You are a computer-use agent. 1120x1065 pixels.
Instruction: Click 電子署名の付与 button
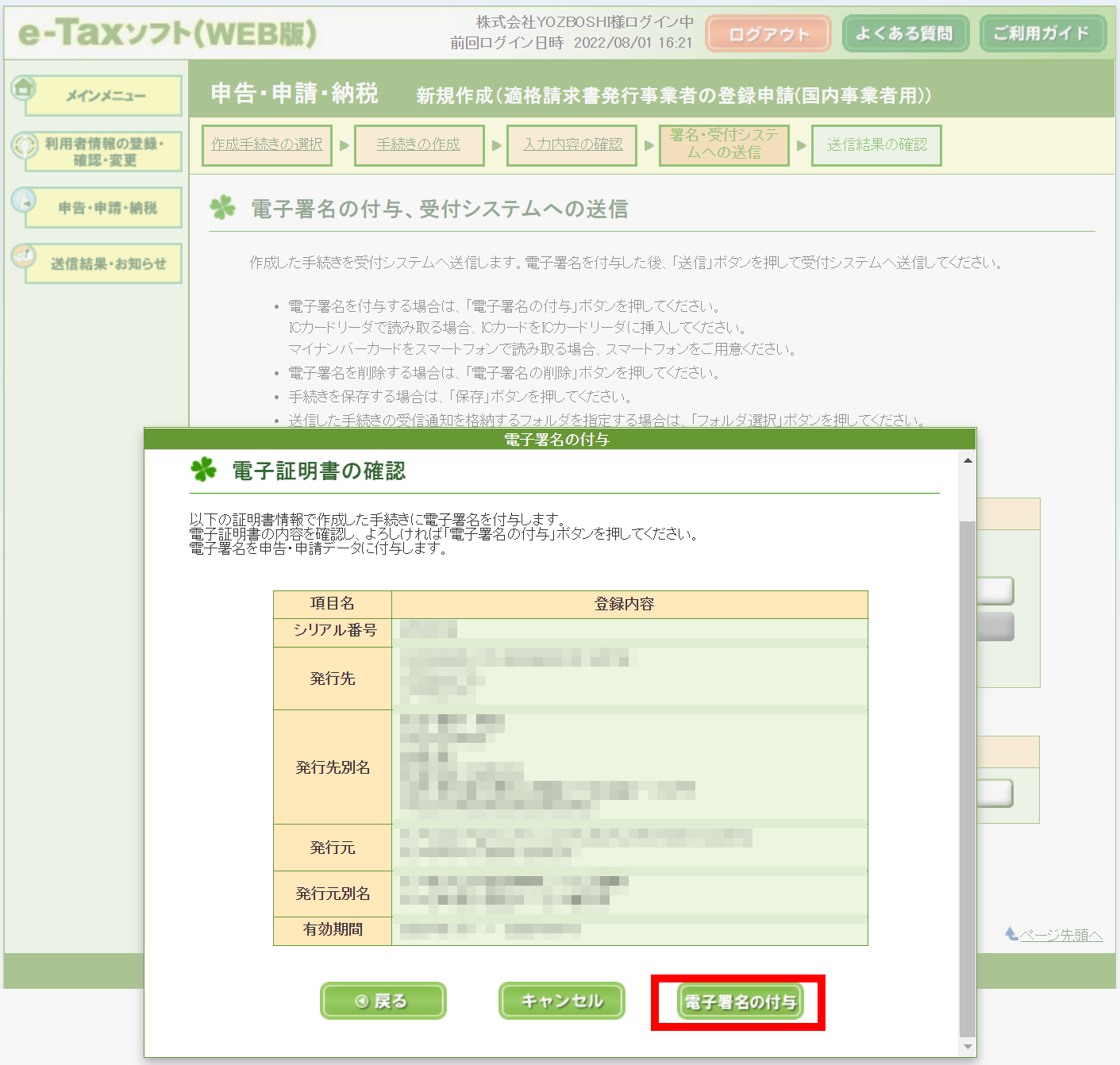(x=740, y=1002)
